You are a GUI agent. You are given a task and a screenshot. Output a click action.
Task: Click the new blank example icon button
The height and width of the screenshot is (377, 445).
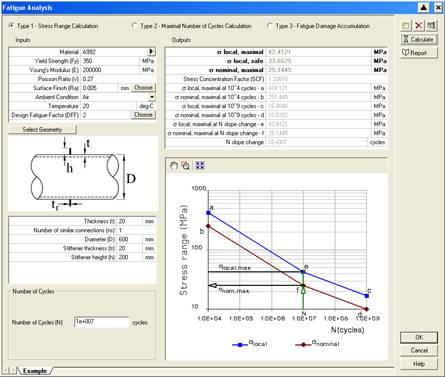406,26
